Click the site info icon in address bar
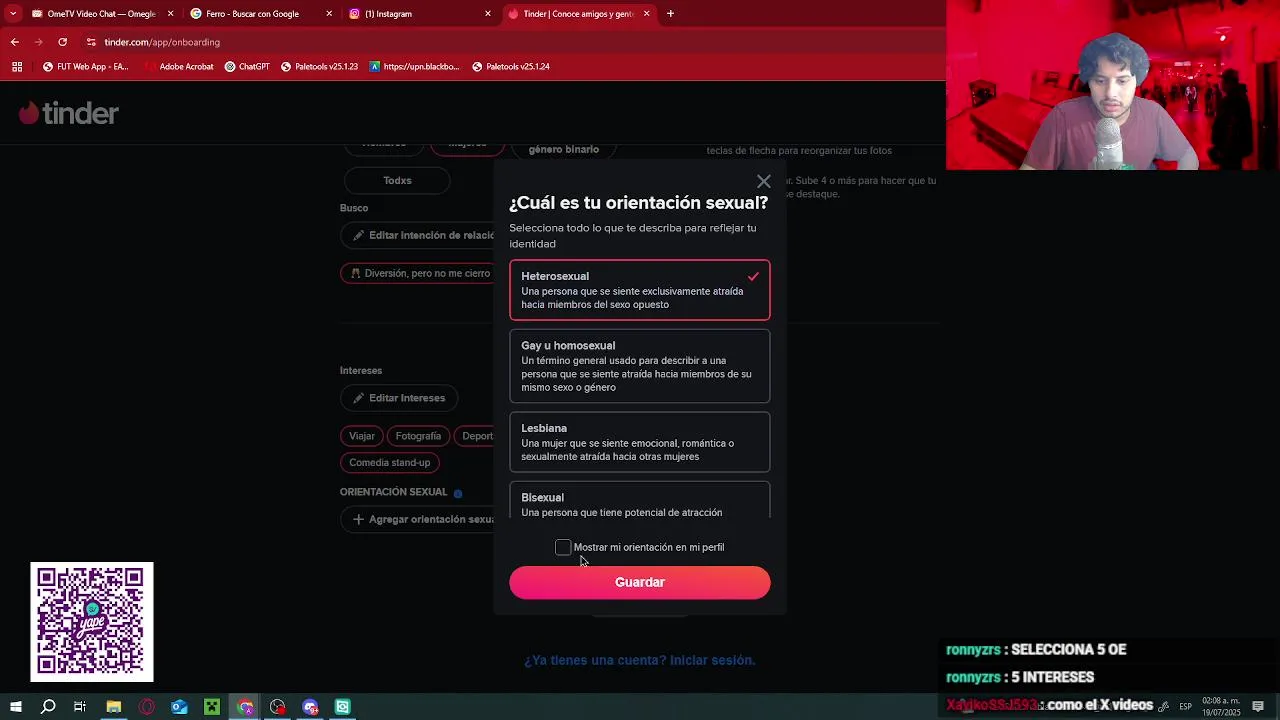1280x720 pixels. click(x=91, y=42)
